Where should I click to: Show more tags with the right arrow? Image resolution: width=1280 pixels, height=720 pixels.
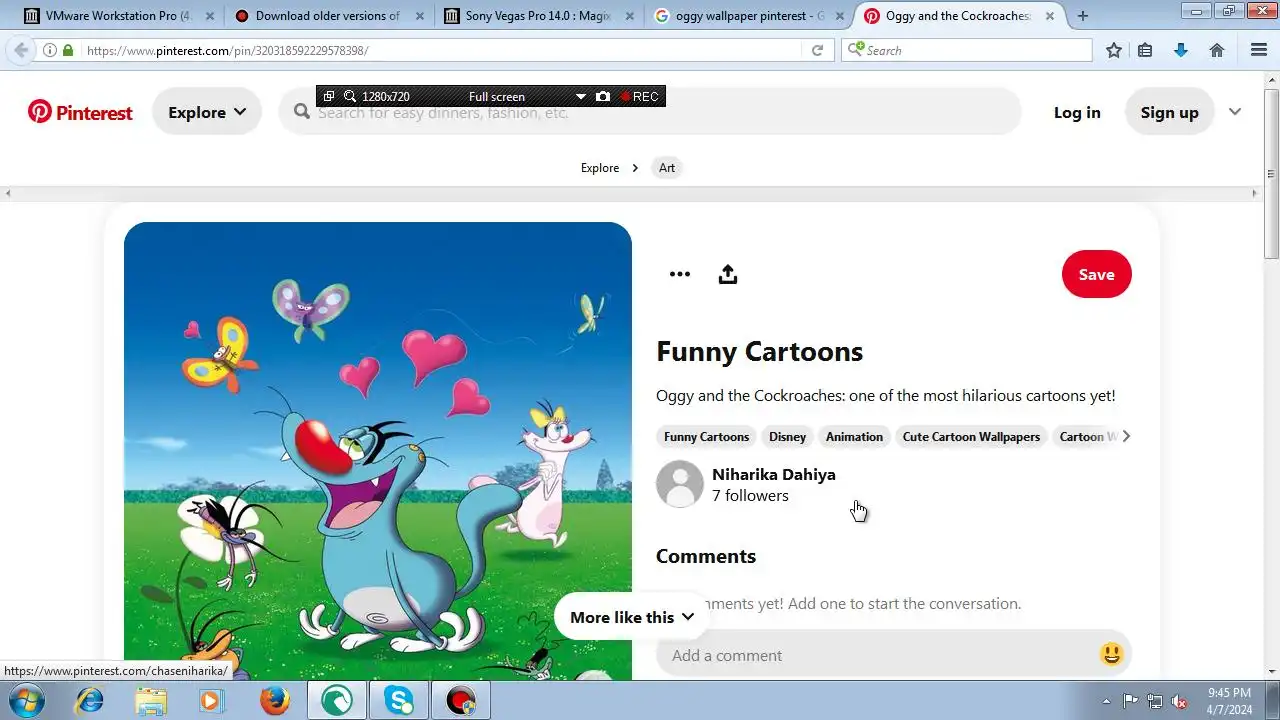(x=1126, y=436)
